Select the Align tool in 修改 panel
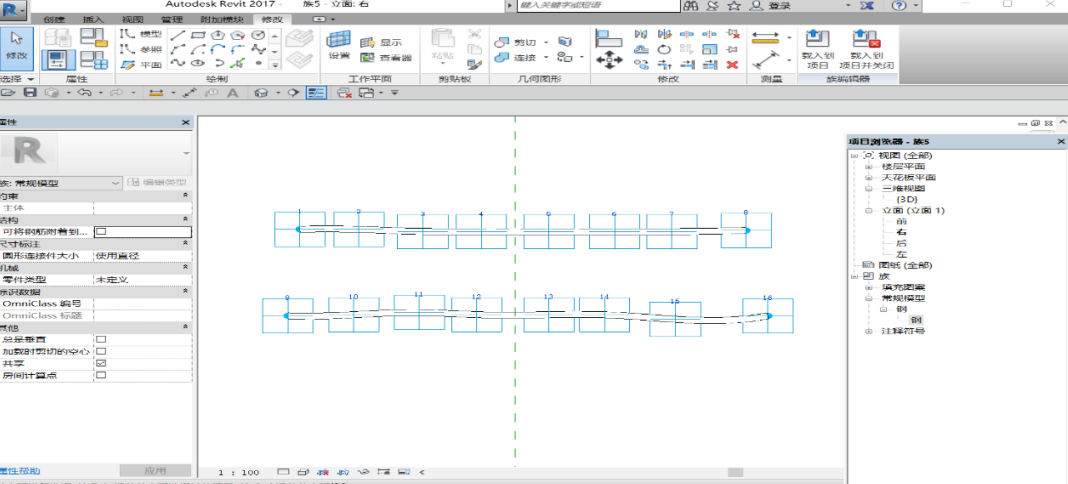The width and height of the screenshot is (1068, 484). point(608,37)
